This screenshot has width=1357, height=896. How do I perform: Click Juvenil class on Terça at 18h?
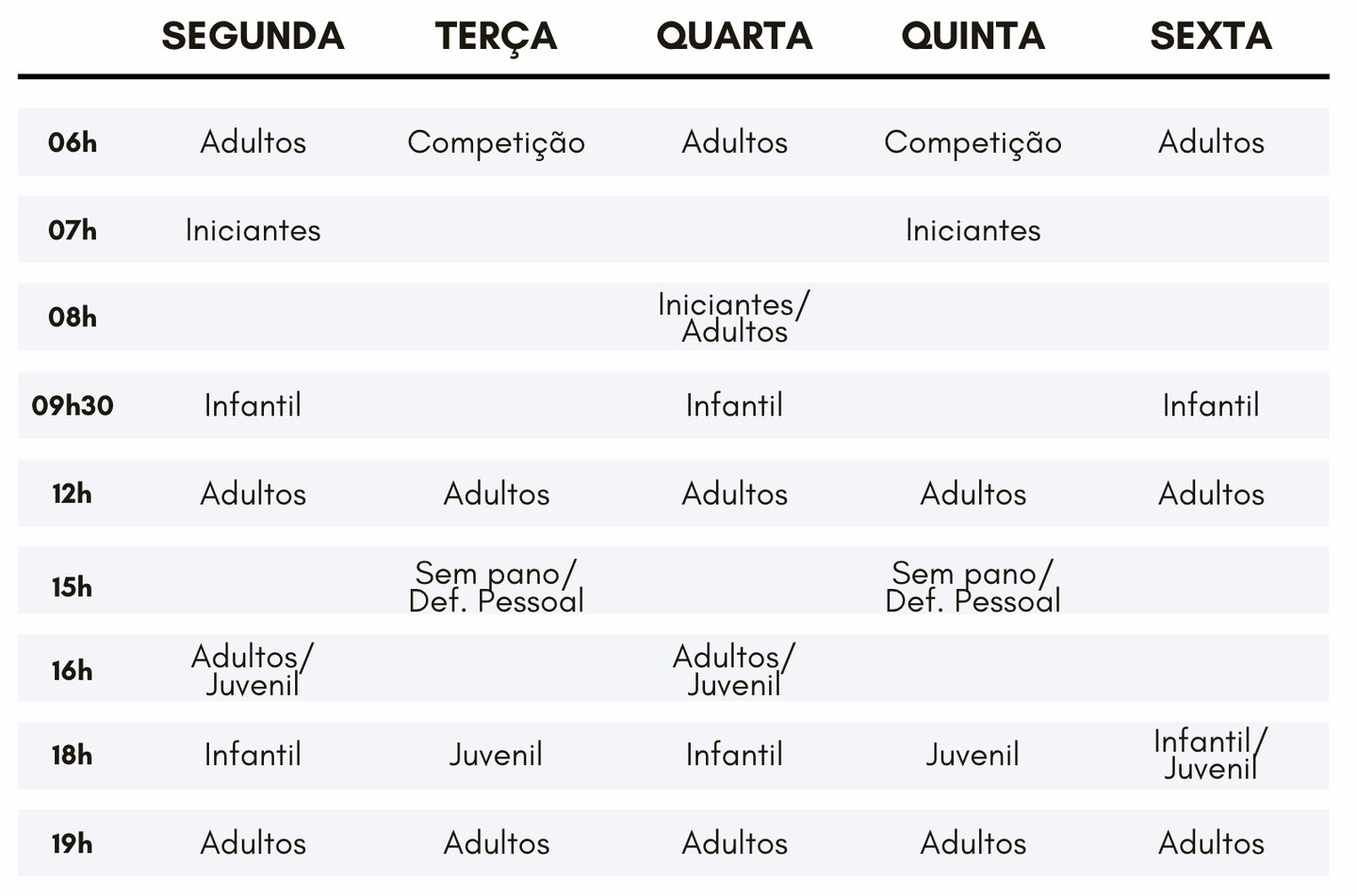(496, 755)
